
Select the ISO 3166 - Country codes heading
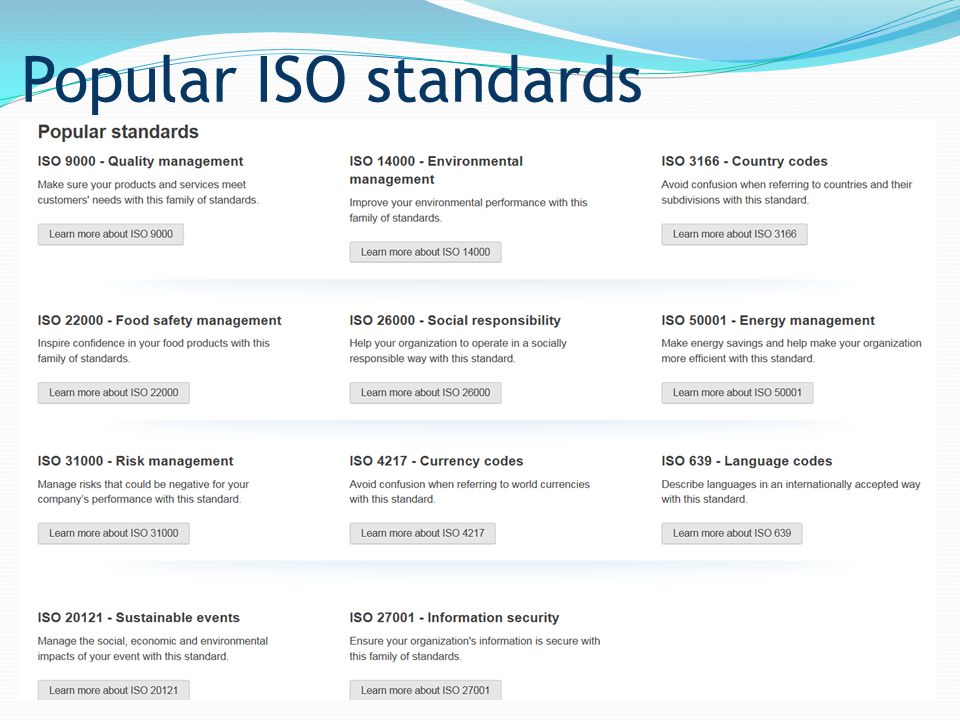[744, 161]
